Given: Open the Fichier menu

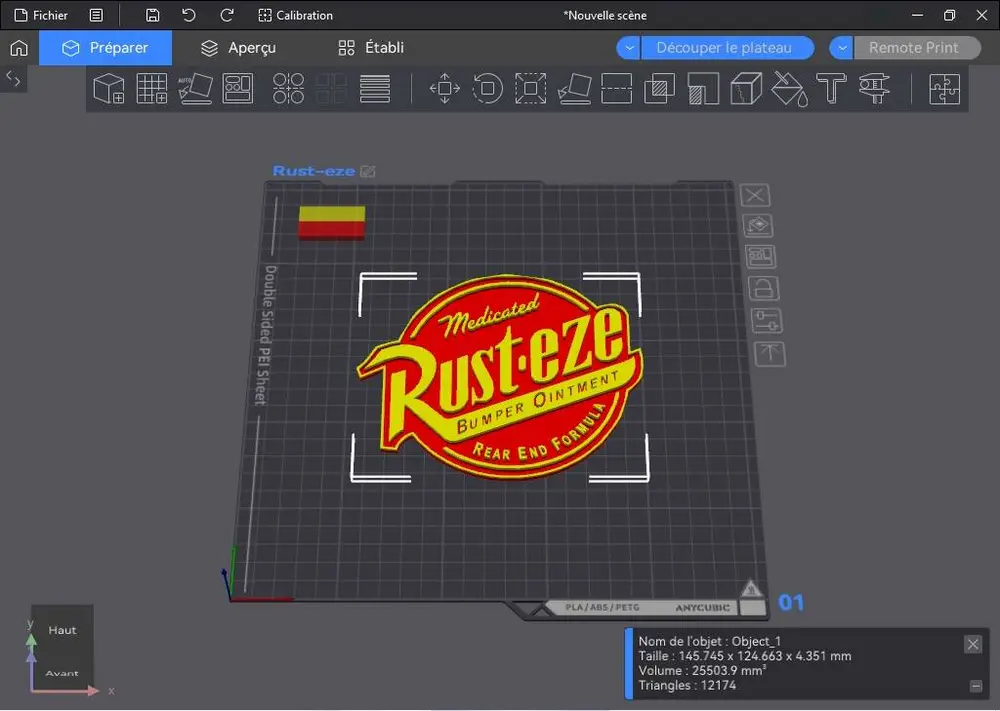Looking at the screenshot, I should coord(41,15).
